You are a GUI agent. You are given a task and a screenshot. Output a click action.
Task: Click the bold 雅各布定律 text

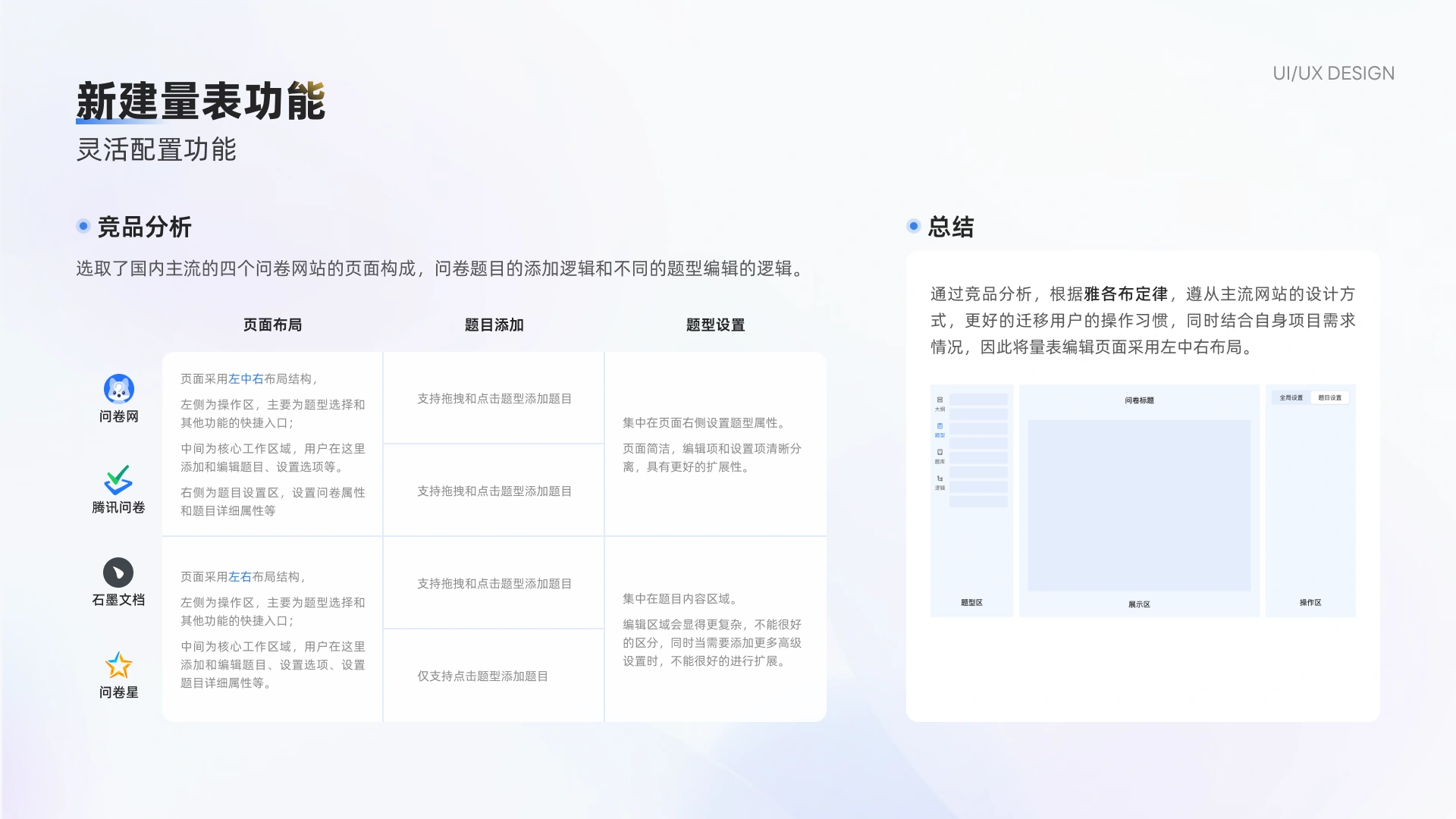coord(1125,294)
